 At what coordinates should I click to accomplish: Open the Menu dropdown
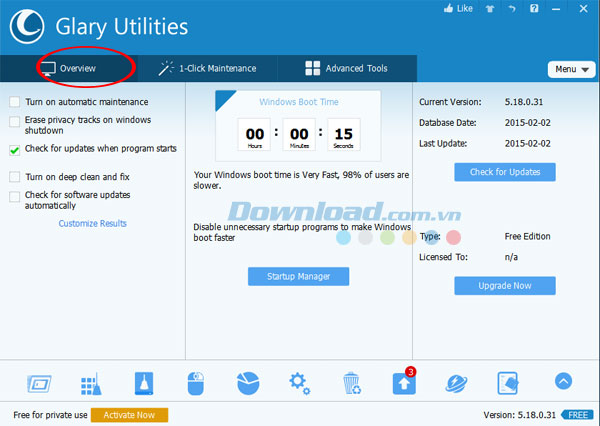(x=572, y=69)
